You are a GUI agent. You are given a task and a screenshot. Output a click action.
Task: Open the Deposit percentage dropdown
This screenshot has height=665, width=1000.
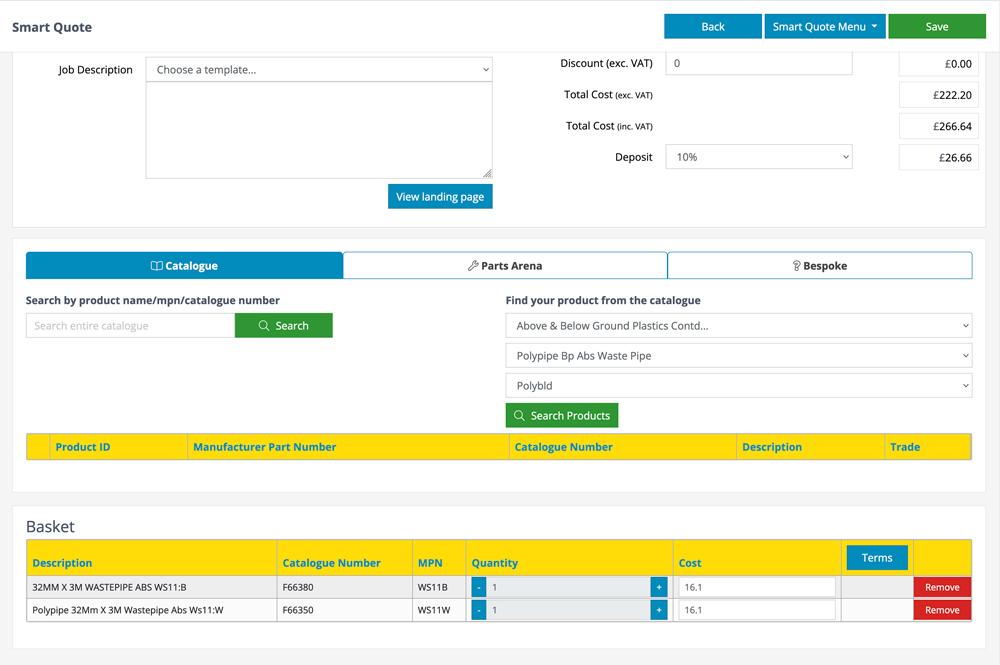758,157
